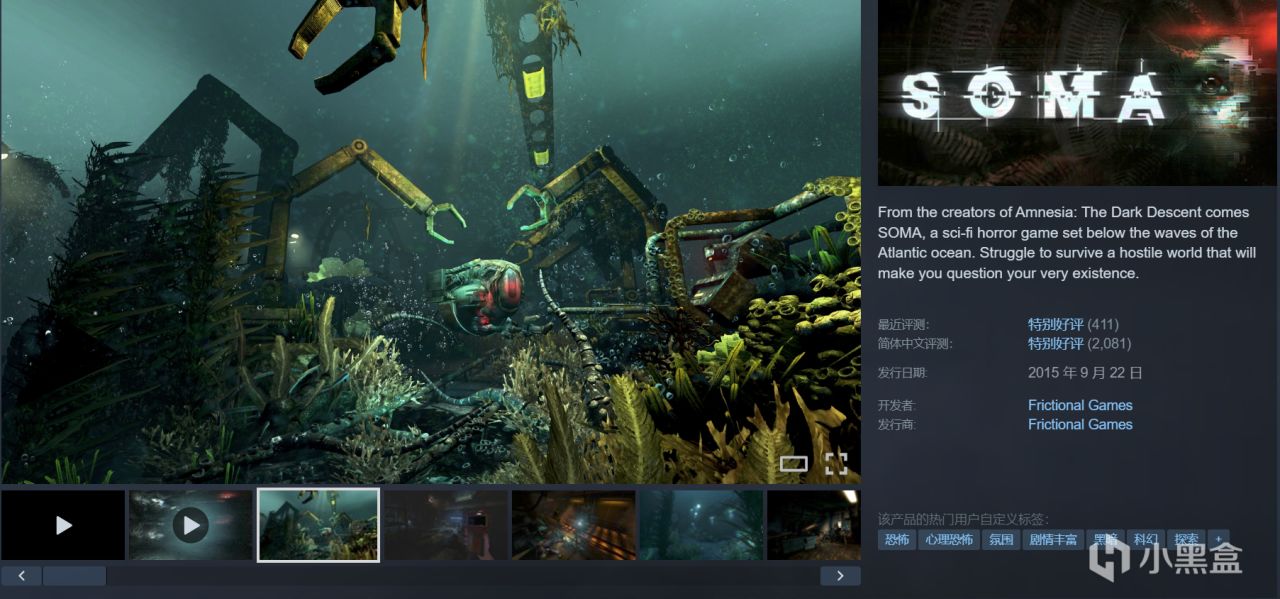The image size is (1280, 599).
Task: Click the 发行日期 label
Action: [902, 373]
